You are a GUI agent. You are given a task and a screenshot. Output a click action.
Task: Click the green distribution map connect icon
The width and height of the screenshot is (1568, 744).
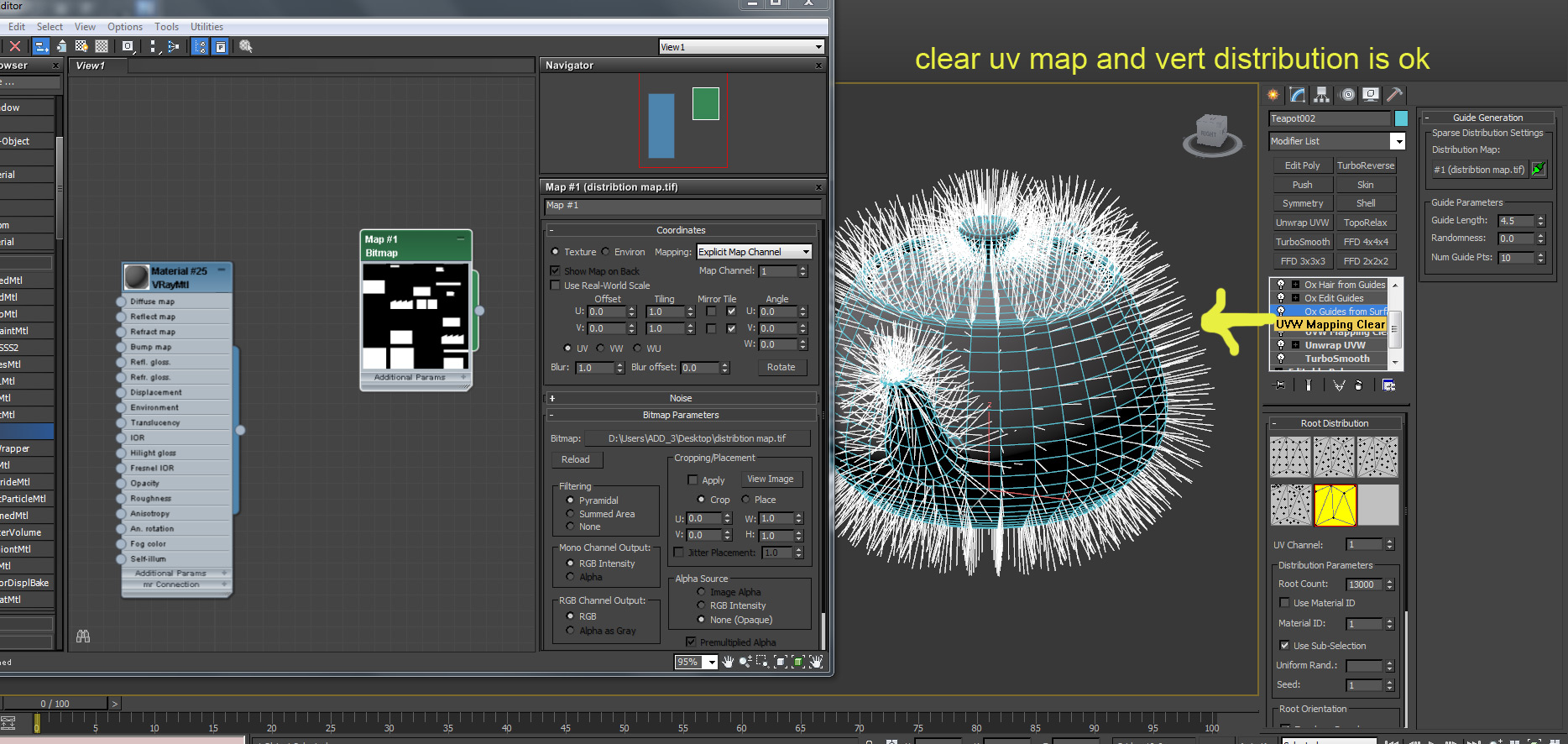coord(1539,170)
